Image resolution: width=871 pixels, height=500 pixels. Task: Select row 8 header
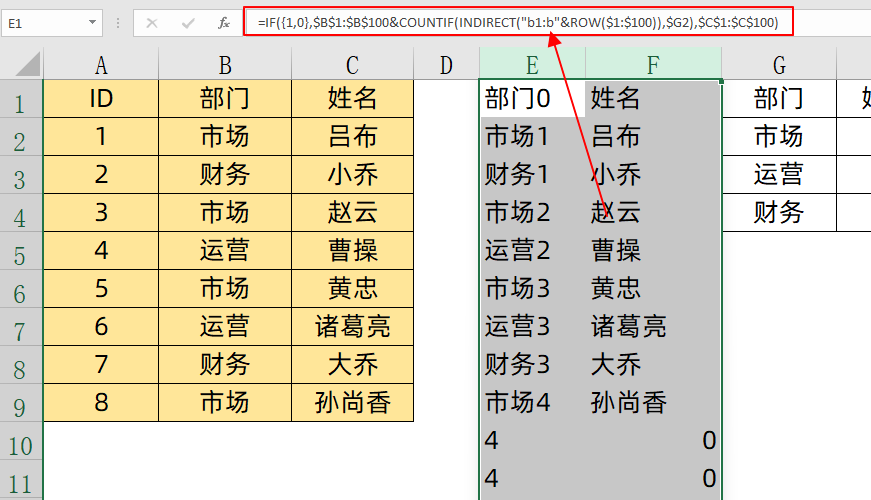pos(21,364)
